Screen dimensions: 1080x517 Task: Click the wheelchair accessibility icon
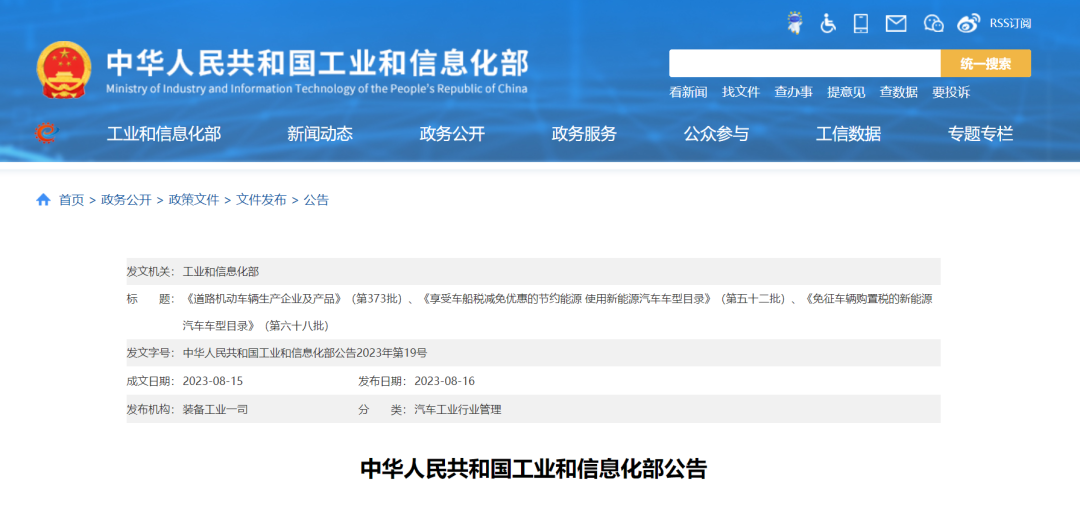828,23
